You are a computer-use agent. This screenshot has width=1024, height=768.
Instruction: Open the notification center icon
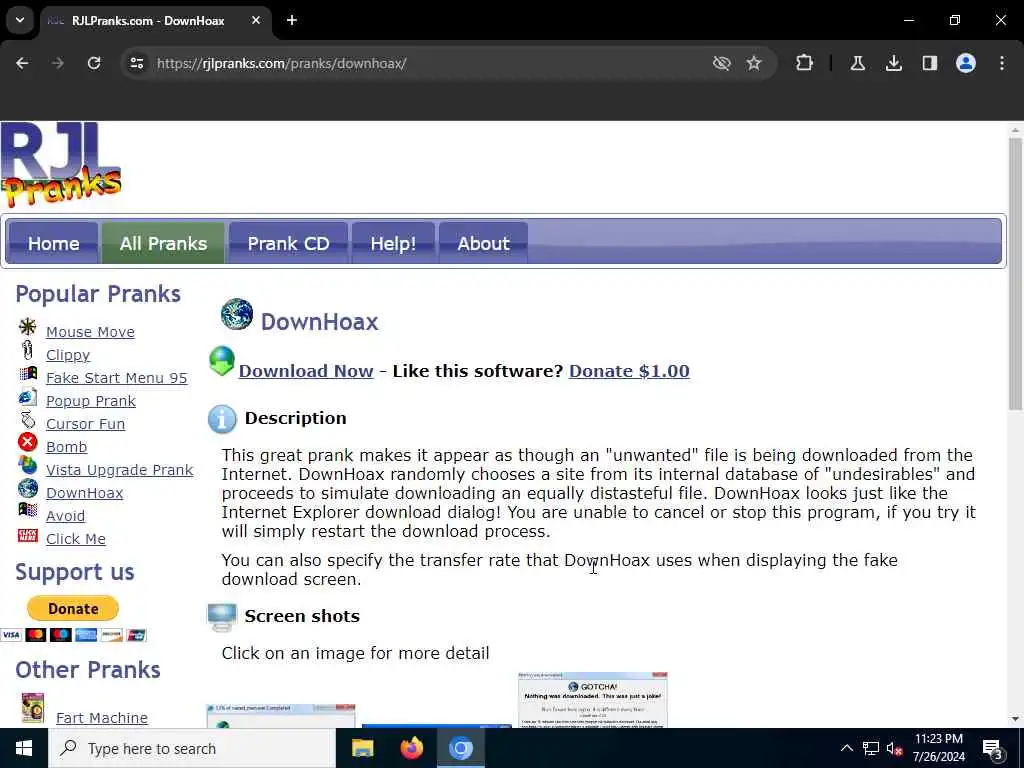pyautogui.click(x=992, y=749)
